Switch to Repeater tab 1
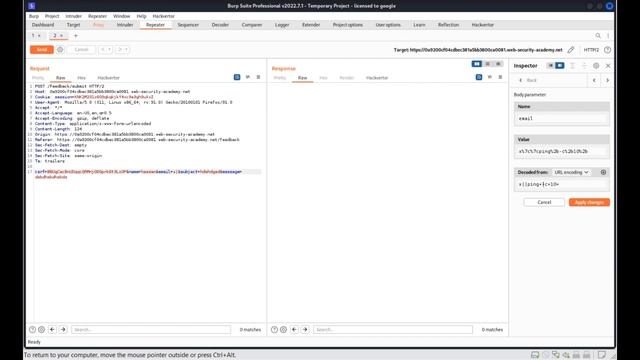Screen dimensions: 640x360 33,36
